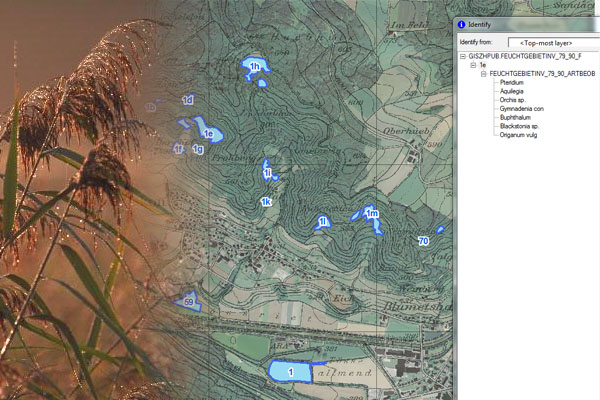The width and height of the screenshot is (600, 400).
Task: Click the 1k label on the map
Action: tap(266, 202)
